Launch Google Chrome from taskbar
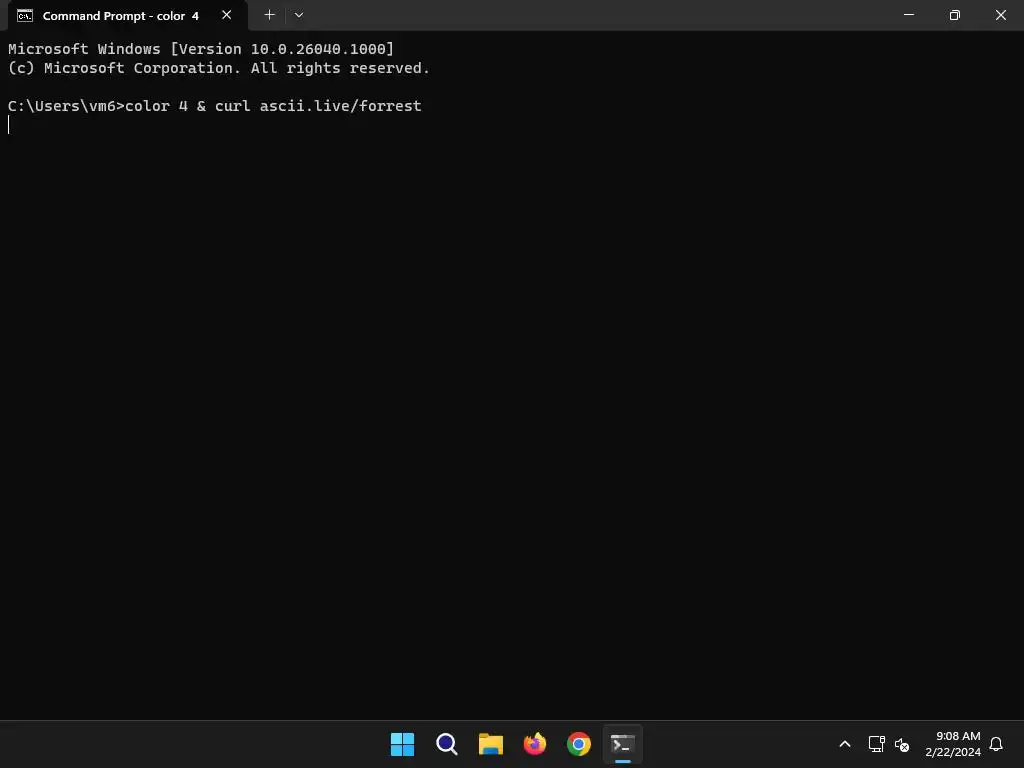 coord(579,744)
